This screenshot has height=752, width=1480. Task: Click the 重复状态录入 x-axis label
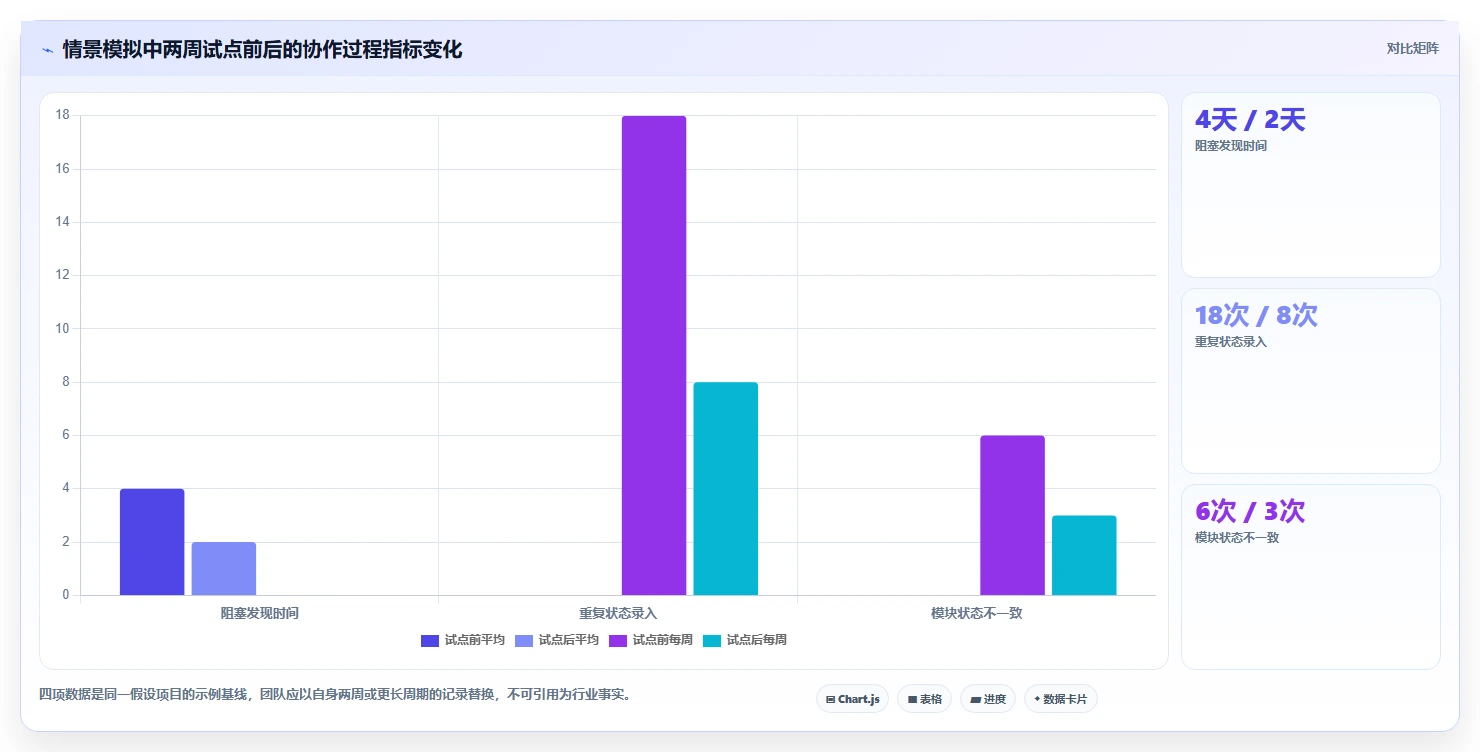point(618,613)
